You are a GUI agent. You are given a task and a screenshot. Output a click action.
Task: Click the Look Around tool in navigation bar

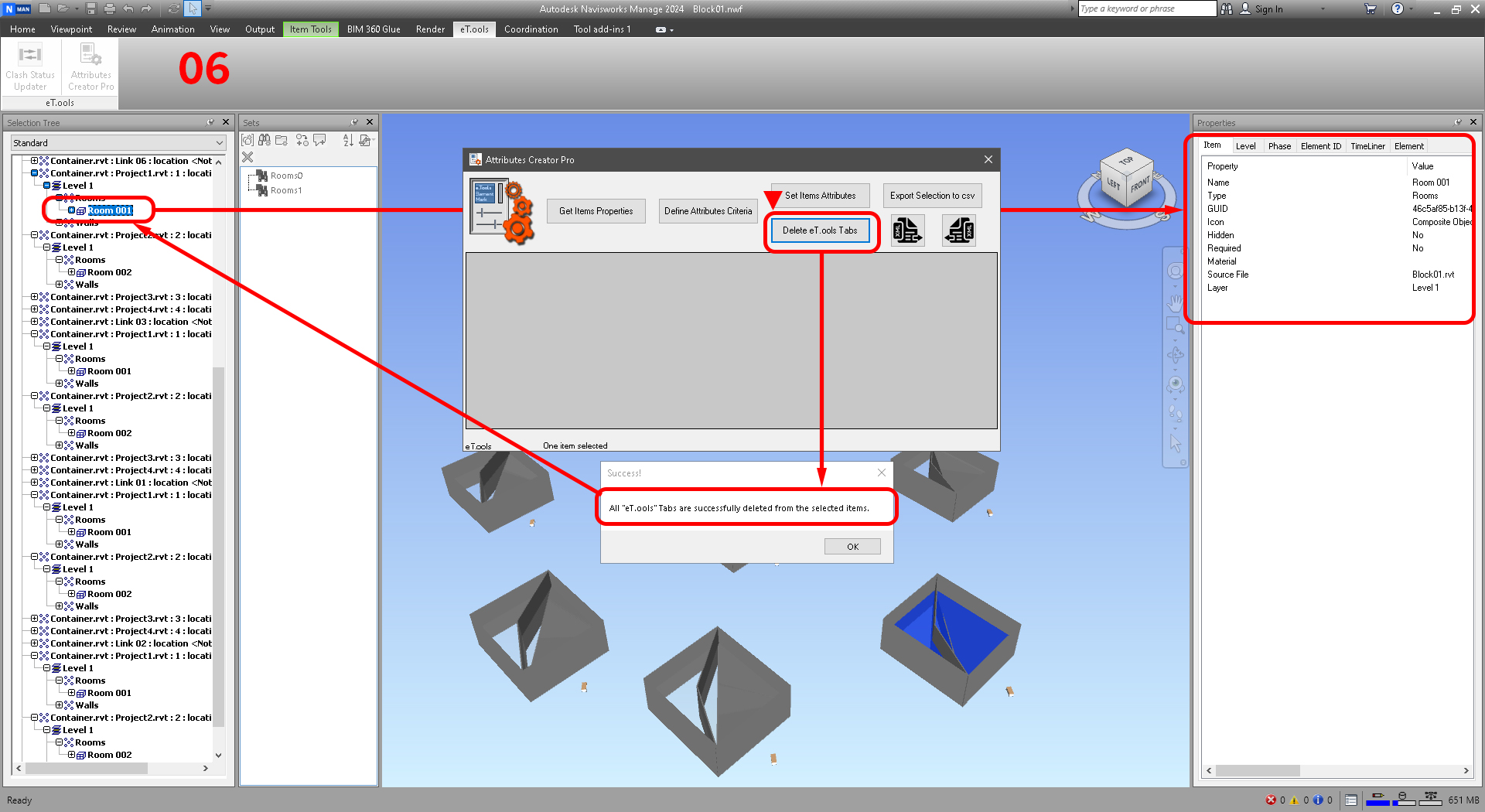(x=1176, y=384)
